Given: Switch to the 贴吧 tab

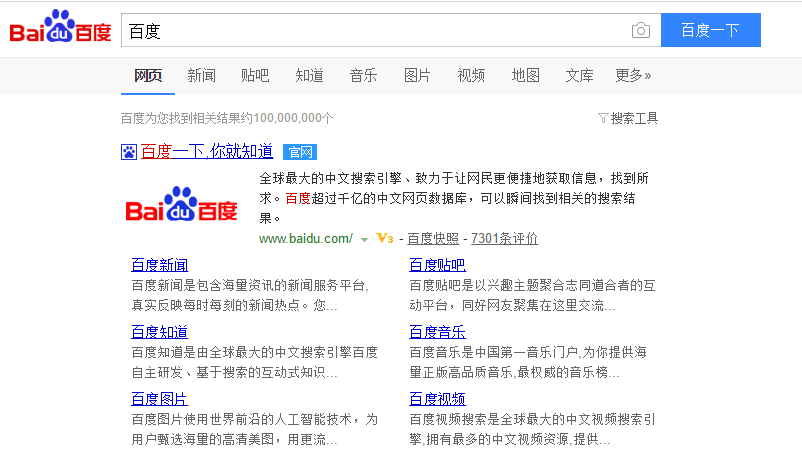Looking at the screenshot, I should coord(255,76).
